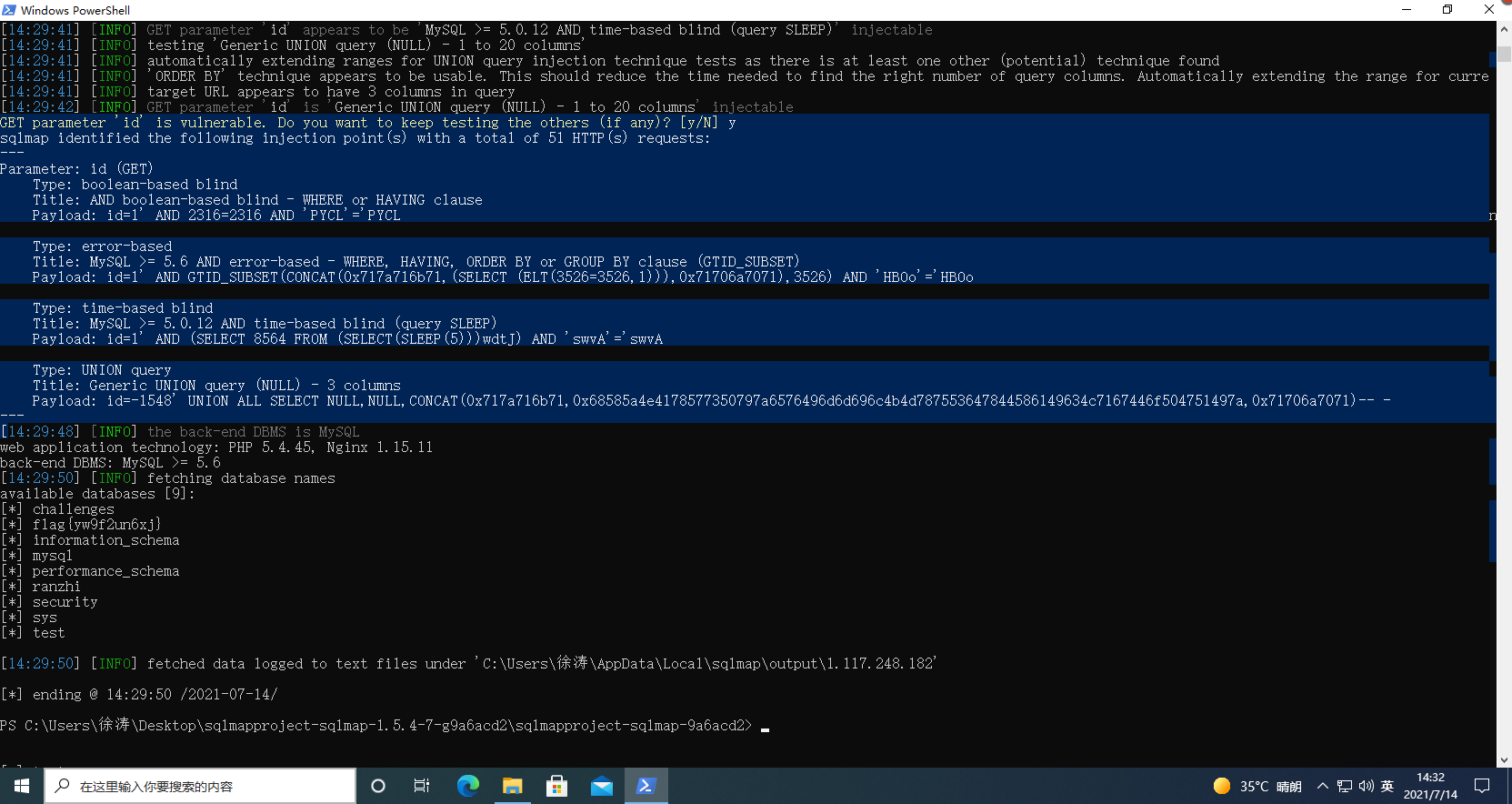Click 'GET parameter id is vulnerable' prompt line

(x=368, y=123)
